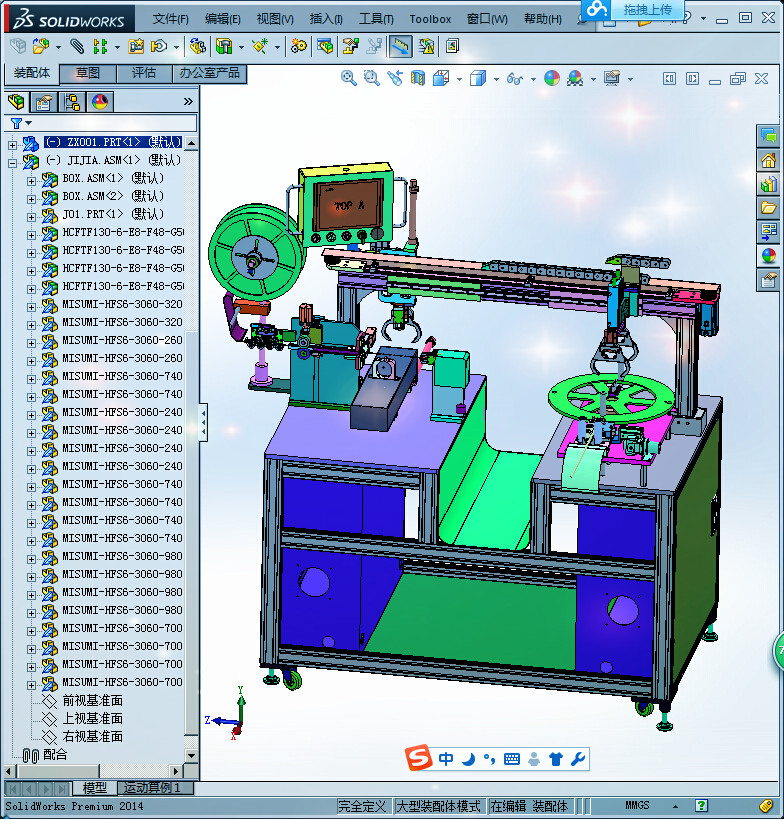Open the 编辑(E) menu
This screenshot has width=784, height=819.
223,19
